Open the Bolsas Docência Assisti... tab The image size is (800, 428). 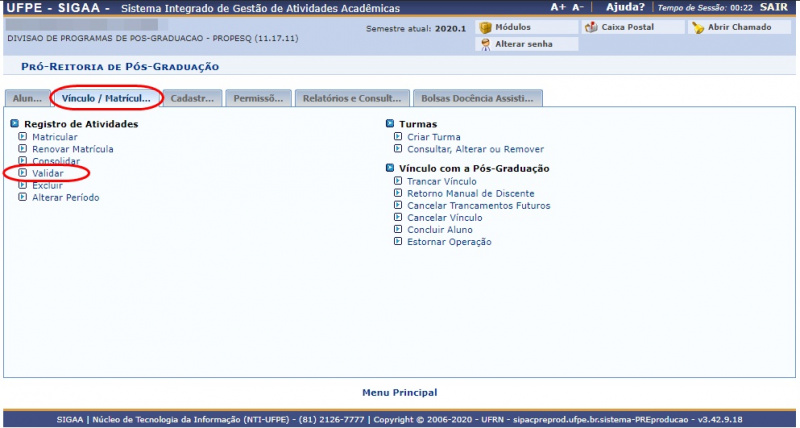(477, 99)
